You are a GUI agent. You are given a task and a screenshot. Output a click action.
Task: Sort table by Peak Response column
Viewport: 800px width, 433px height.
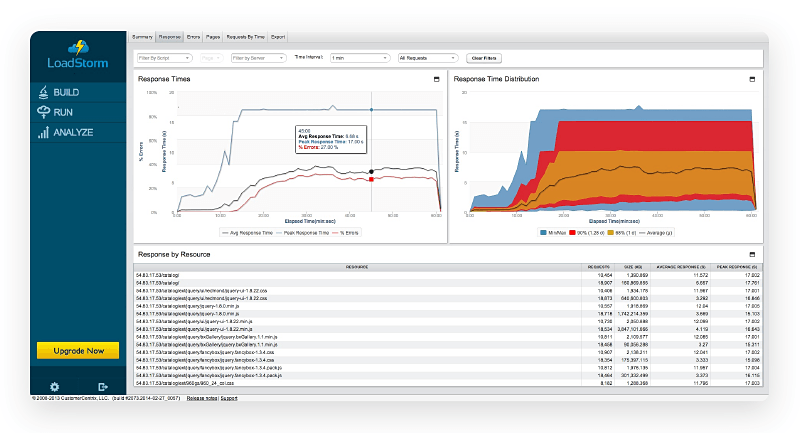(x=737, y=267)
